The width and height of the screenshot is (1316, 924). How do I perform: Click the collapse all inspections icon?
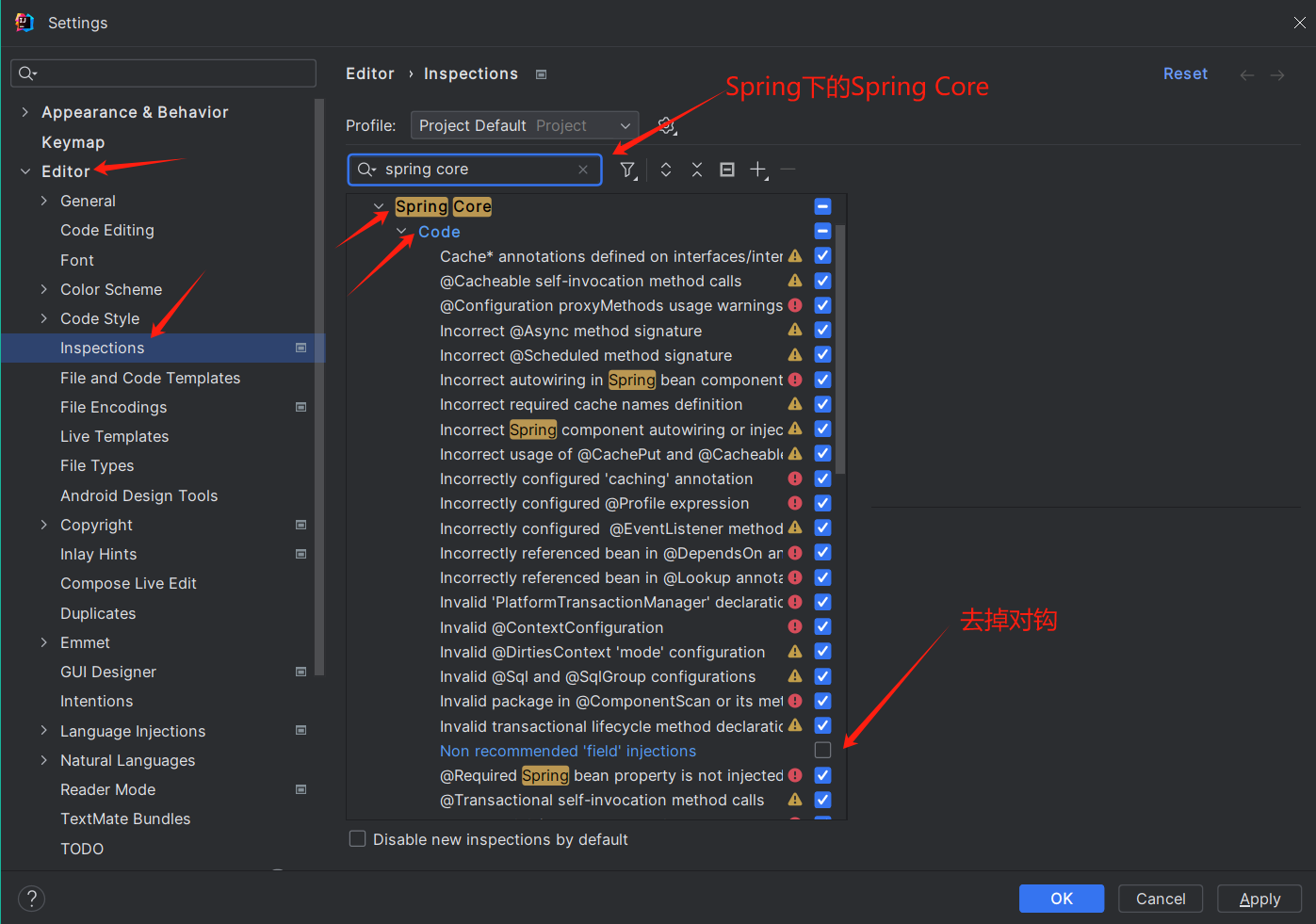coord(697,170)
